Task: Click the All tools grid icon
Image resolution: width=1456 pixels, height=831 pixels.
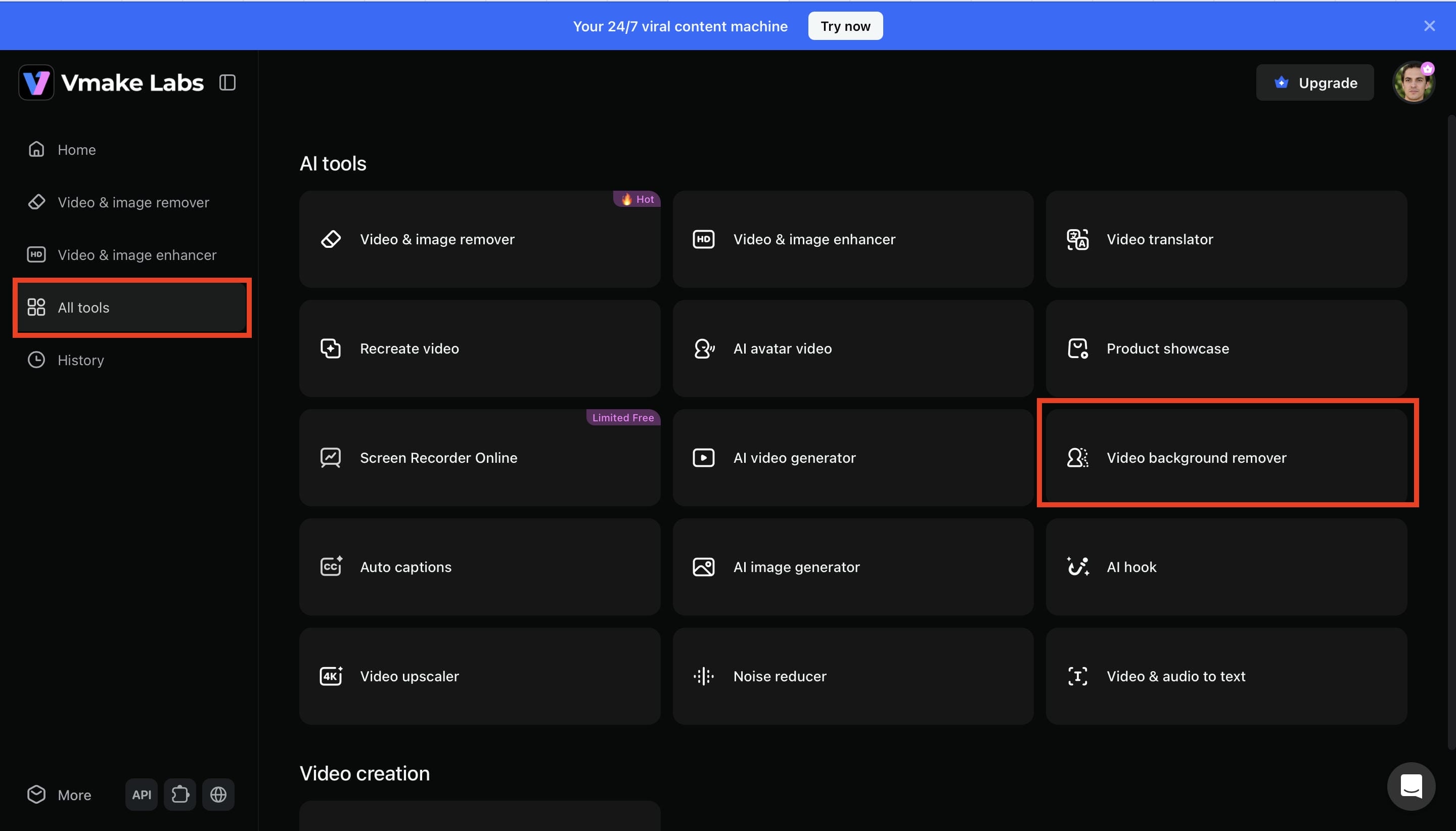Action: tap(36, 307)
